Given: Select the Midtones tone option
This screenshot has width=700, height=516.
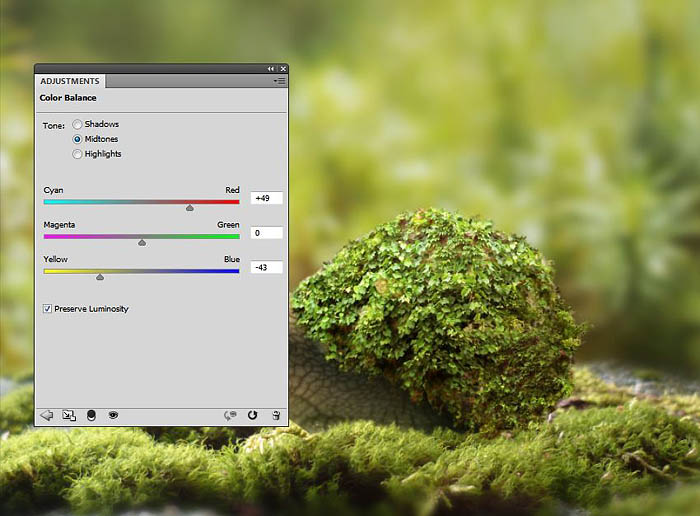Looking at the screenshot, I should (x=78, y=139).
